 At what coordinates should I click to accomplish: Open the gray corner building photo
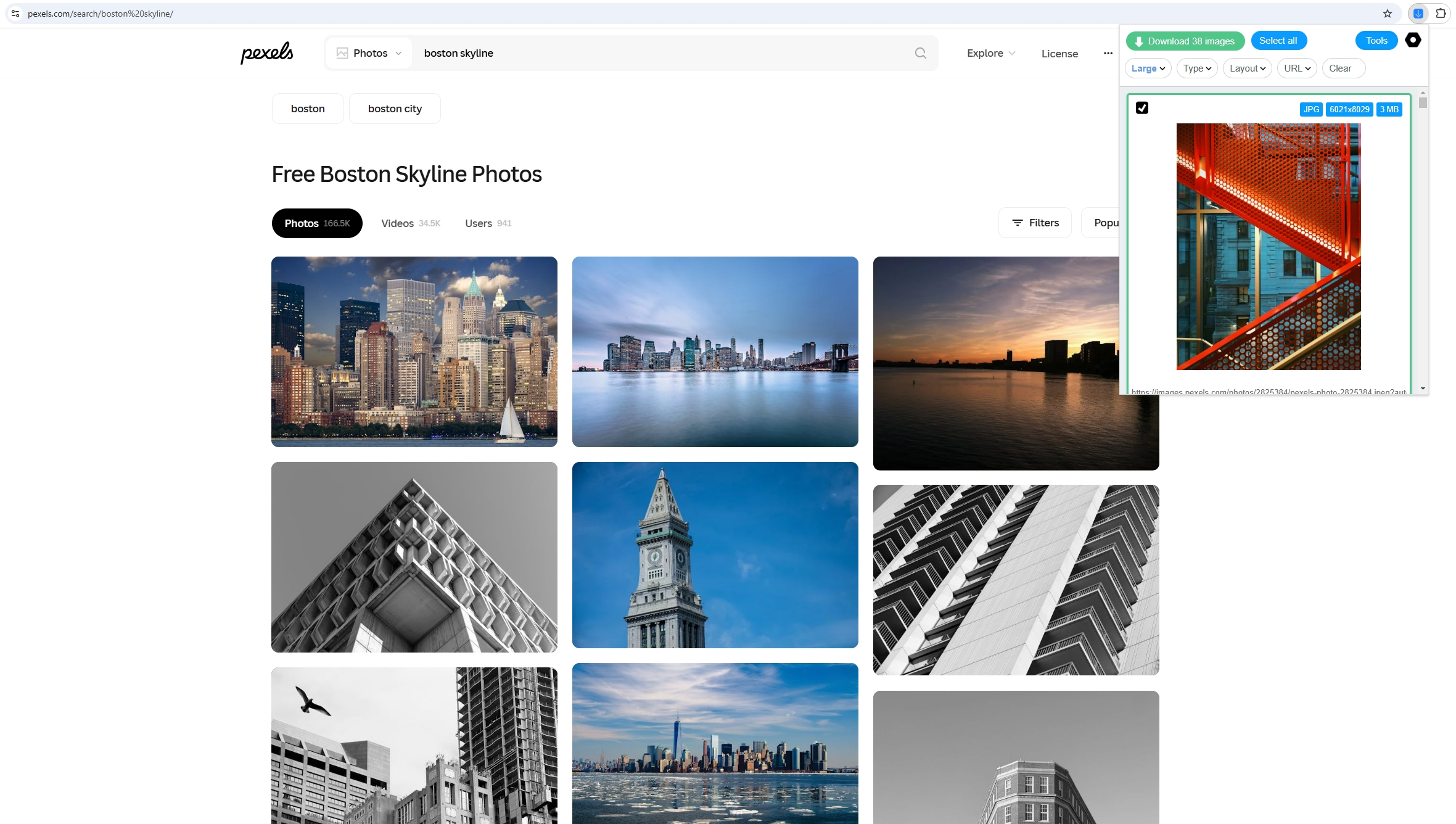pyautogui.click(x=1016, y=757)
